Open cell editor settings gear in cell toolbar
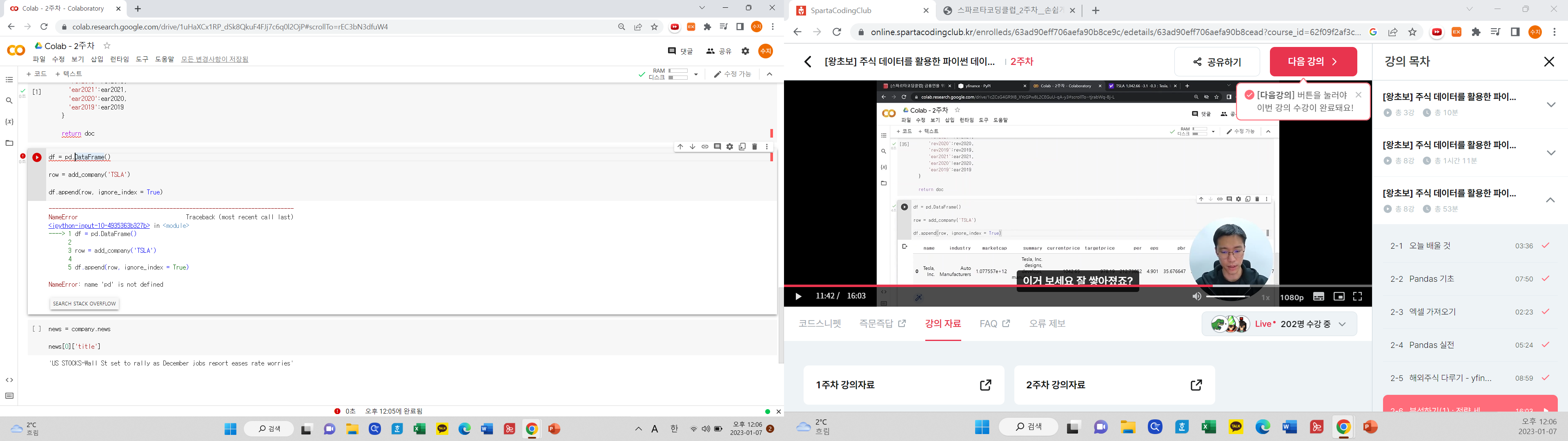This screenshot has width=1568, height=441. point(730,147)
